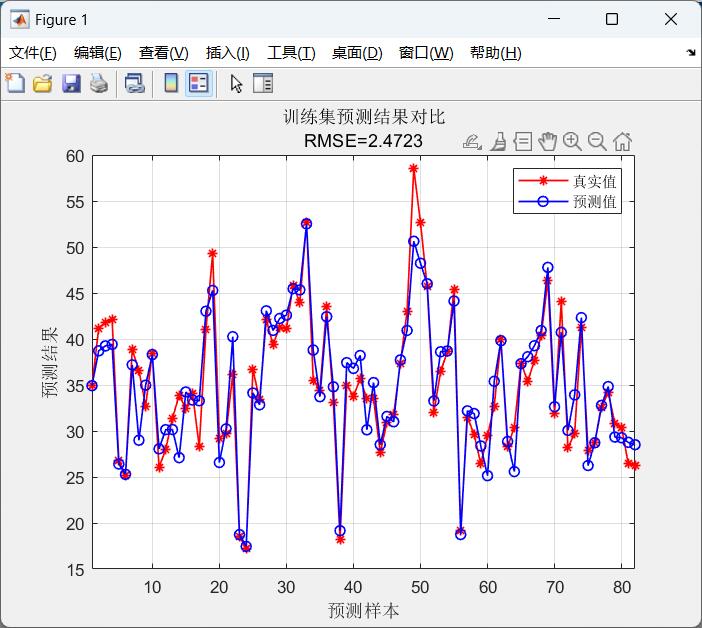Click the plot title 训练集预测结果对比
The height and width of the screenshot is (628, 702).
[x=364, y=117]
